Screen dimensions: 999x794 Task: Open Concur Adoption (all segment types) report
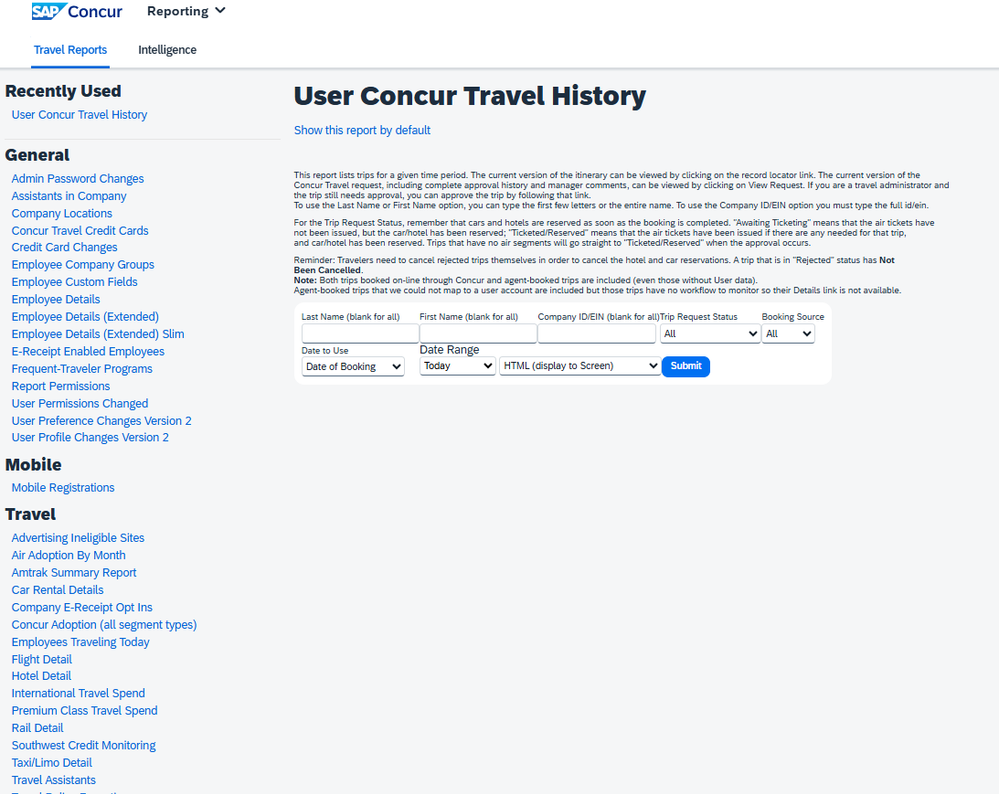[x=104, y=624]
